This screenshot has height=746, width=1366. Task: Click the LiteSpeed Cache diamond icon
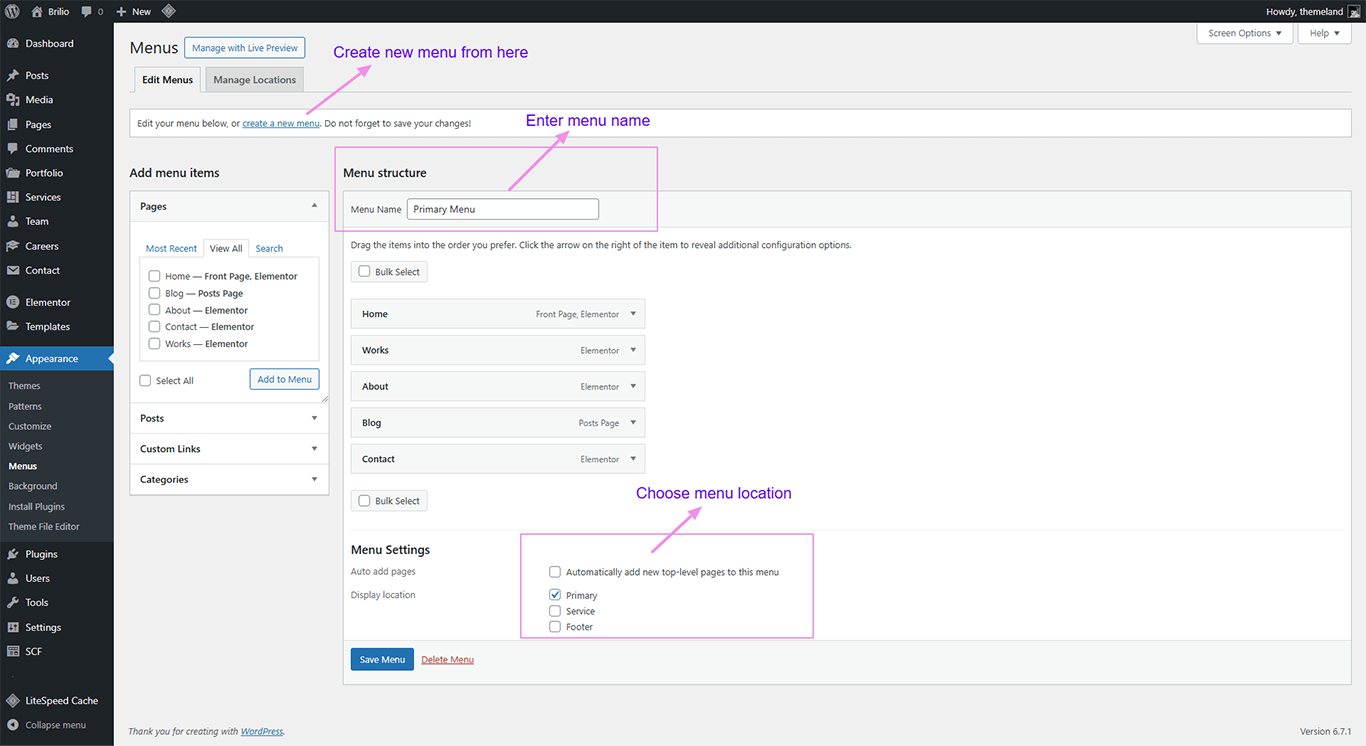click(x=12, y=701)
